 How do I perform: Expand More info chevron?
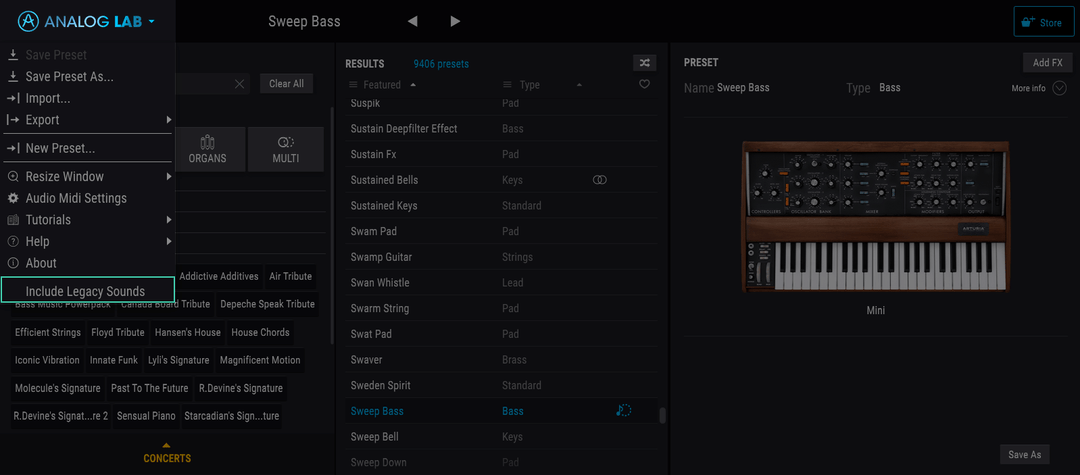[1059, 88]
